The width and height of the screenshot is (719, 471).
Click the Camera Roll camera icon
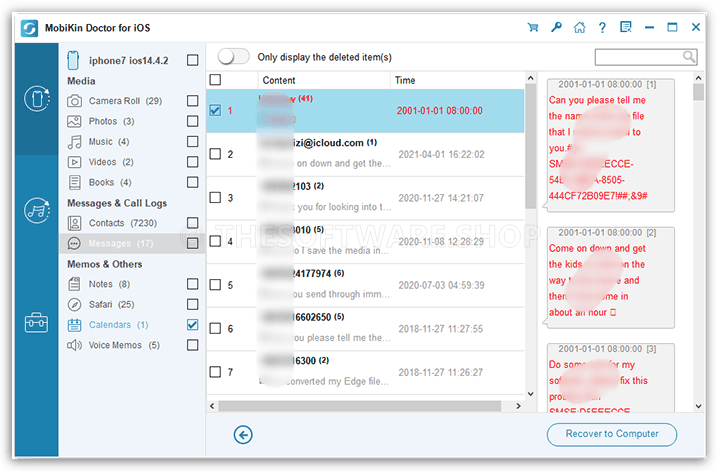(74, 101)
